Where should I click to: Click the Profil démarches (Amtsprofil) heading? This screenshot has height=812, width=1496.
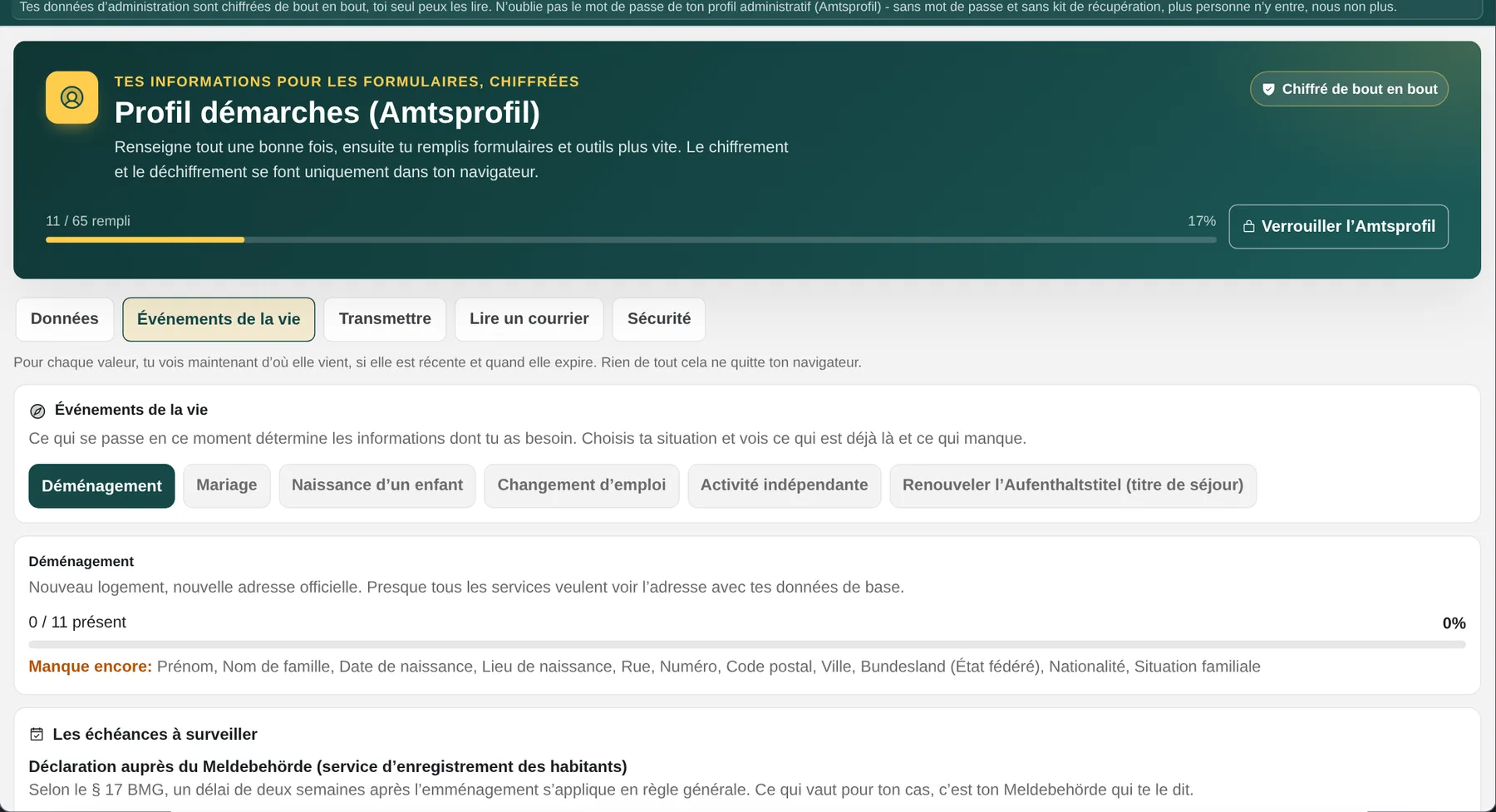327,112
